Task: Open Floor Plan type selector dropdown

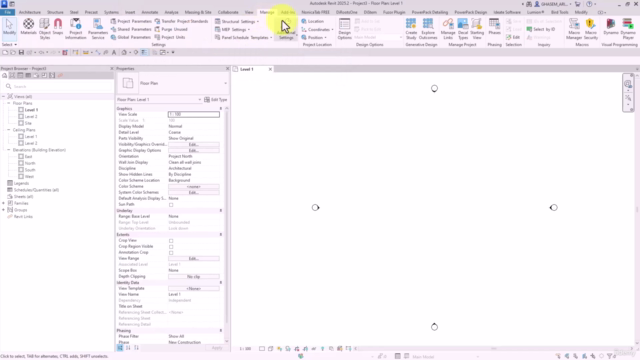Action: click(226, 83)
